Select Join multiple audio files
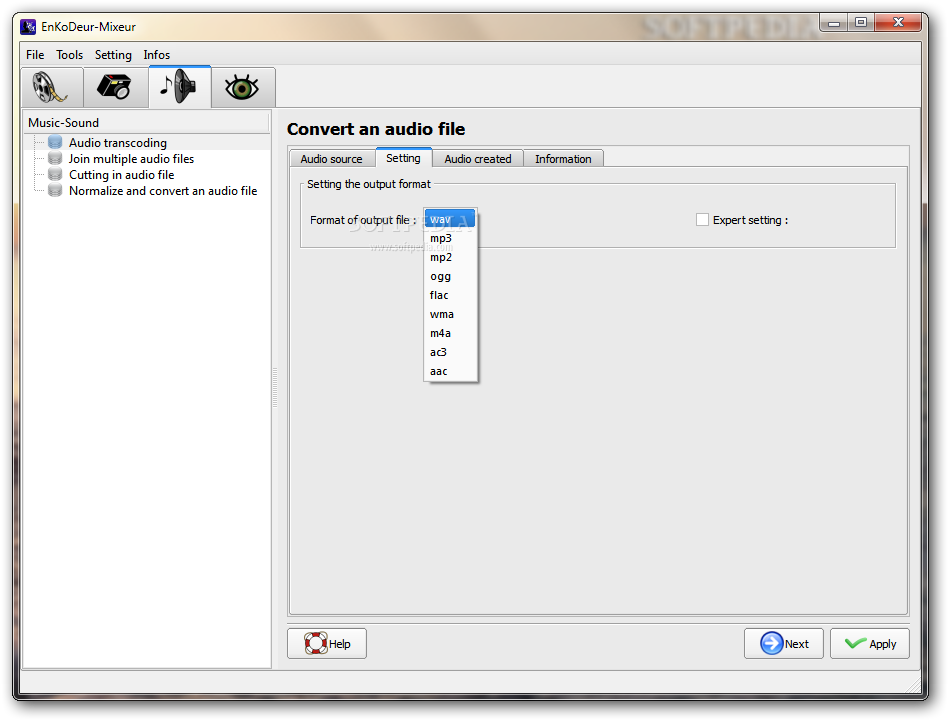Image resolution: width=949 pixels, height=721 pixels. click(x=131, y=159)
